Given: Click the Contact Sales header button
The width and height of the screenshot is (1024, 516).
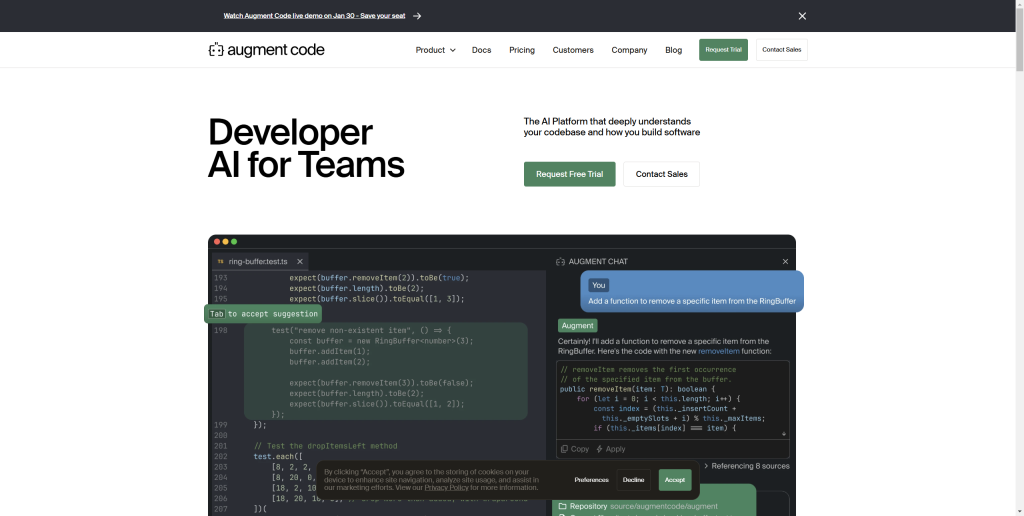Looking at the screenshot, I should click(x=782, y=50).
